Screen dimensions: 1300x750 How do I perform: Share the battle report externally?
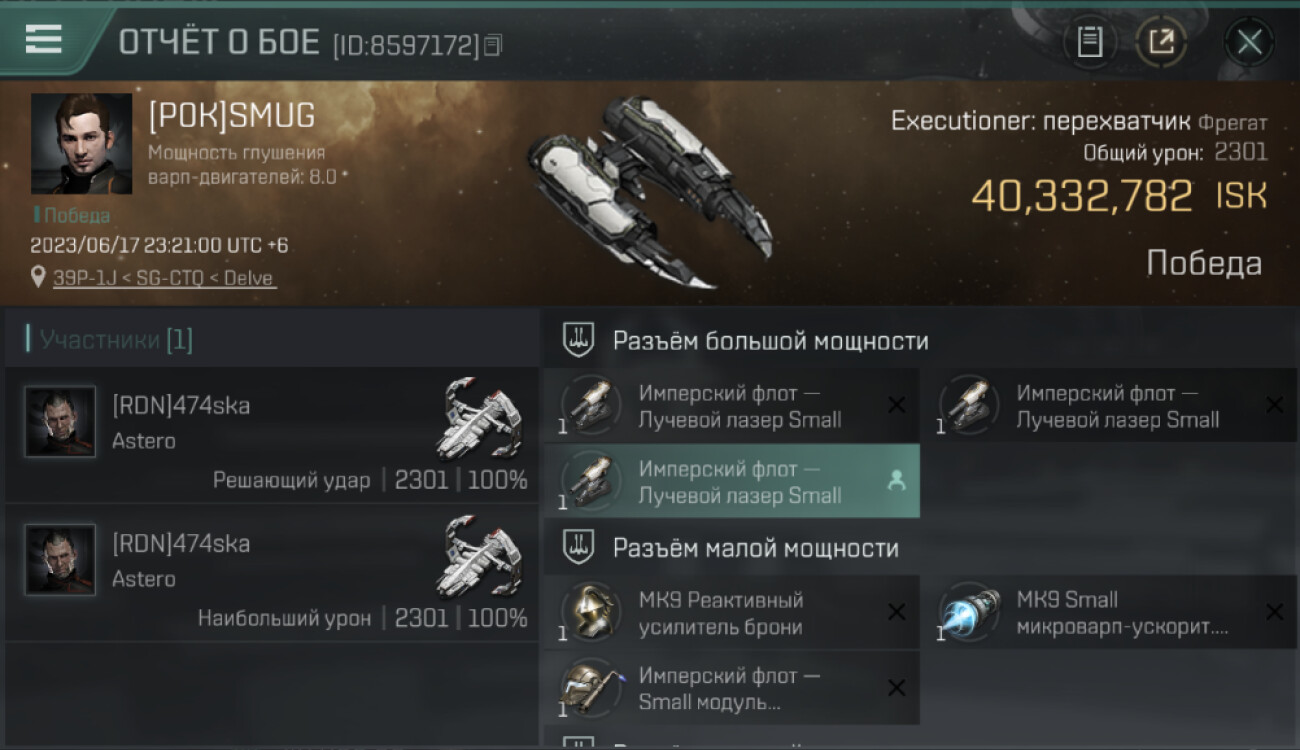(1161, 42)
